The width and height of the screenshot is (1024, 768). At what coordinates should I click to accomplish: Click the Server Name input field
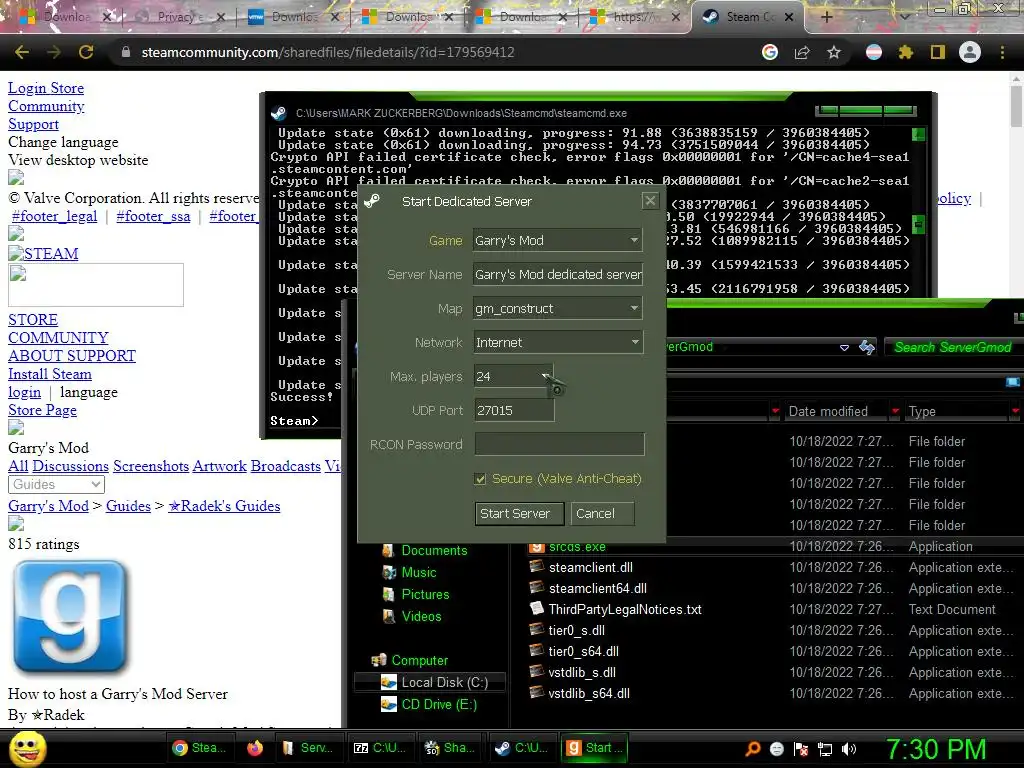(x=558, y=274)
